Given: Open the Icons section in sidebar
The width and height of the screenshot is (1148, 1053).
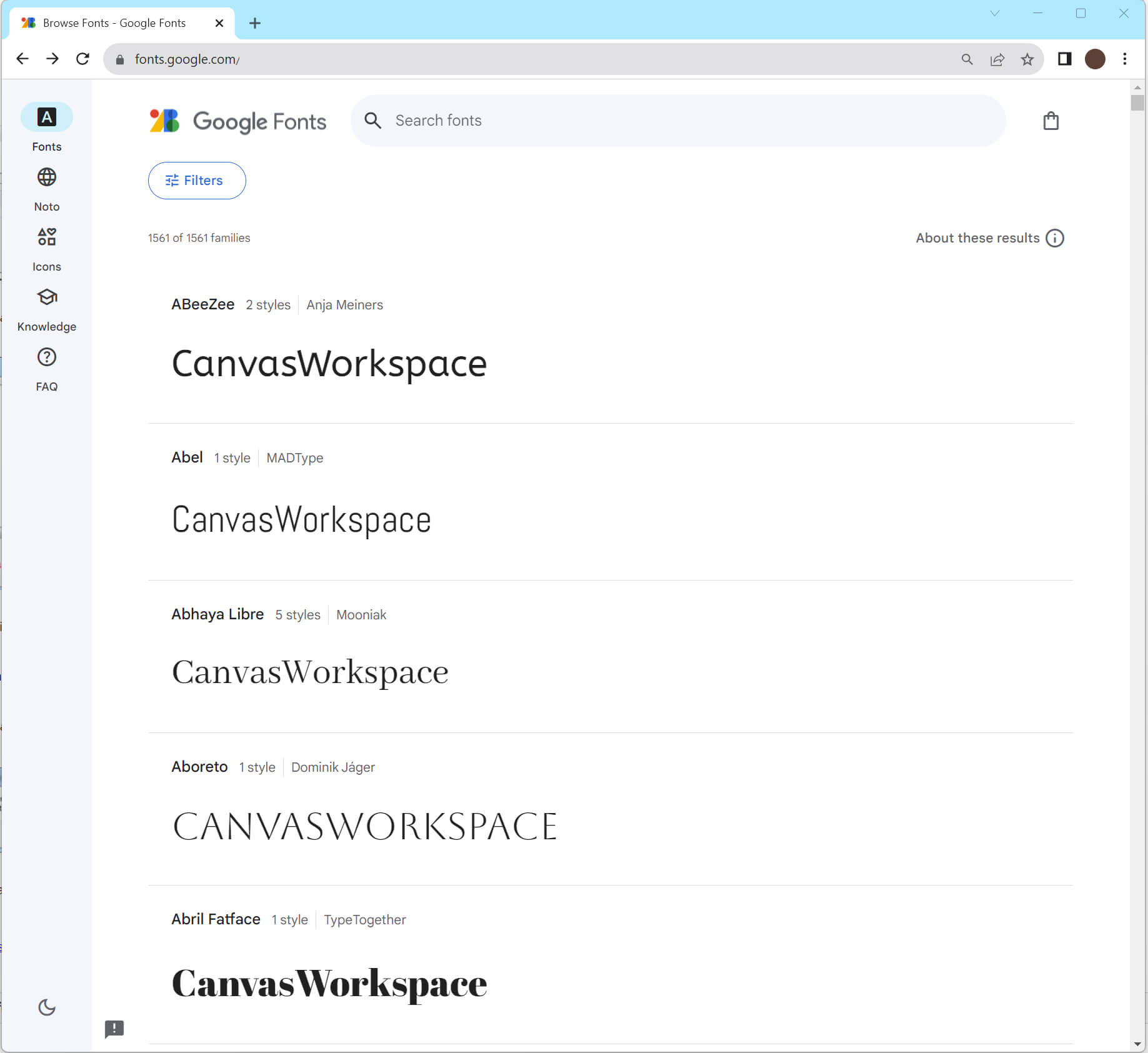Looking at the screenshot, I should [x=46, y=249].
